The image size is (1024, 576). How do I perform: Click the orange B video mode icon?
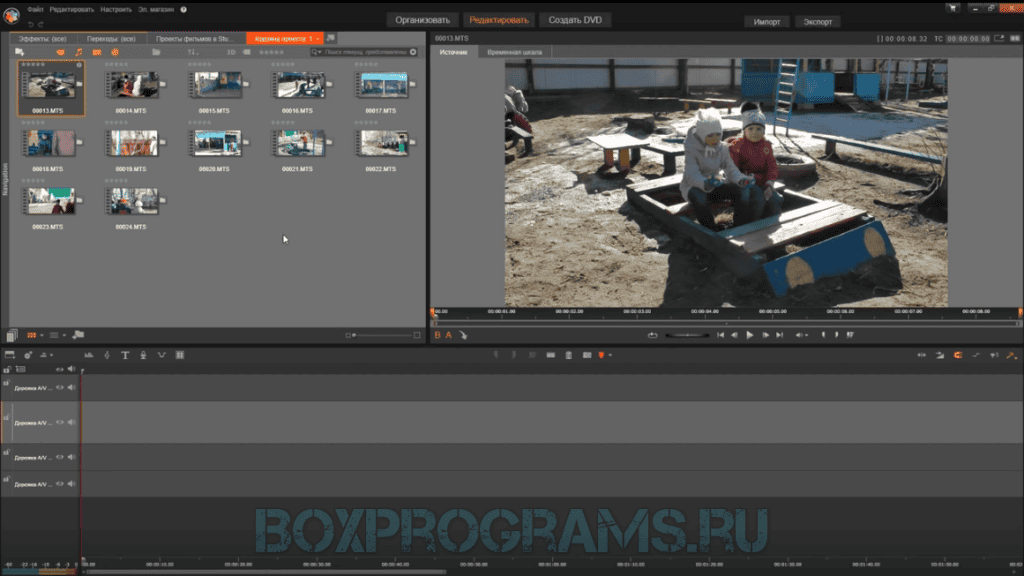[x=438, y=335]
